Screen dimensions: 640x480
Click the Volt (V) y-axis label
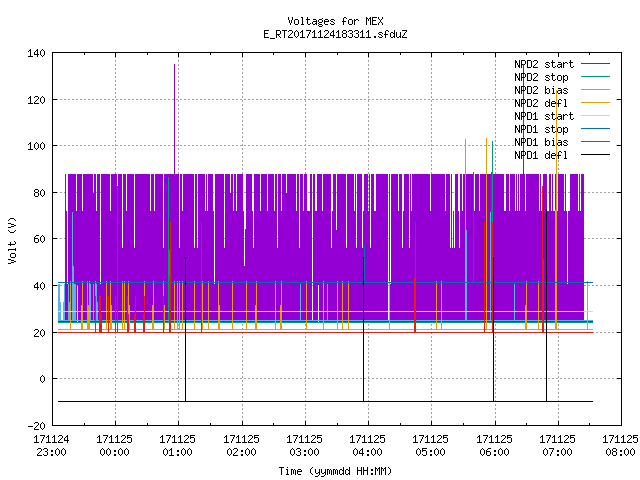(x=12, y=240)
